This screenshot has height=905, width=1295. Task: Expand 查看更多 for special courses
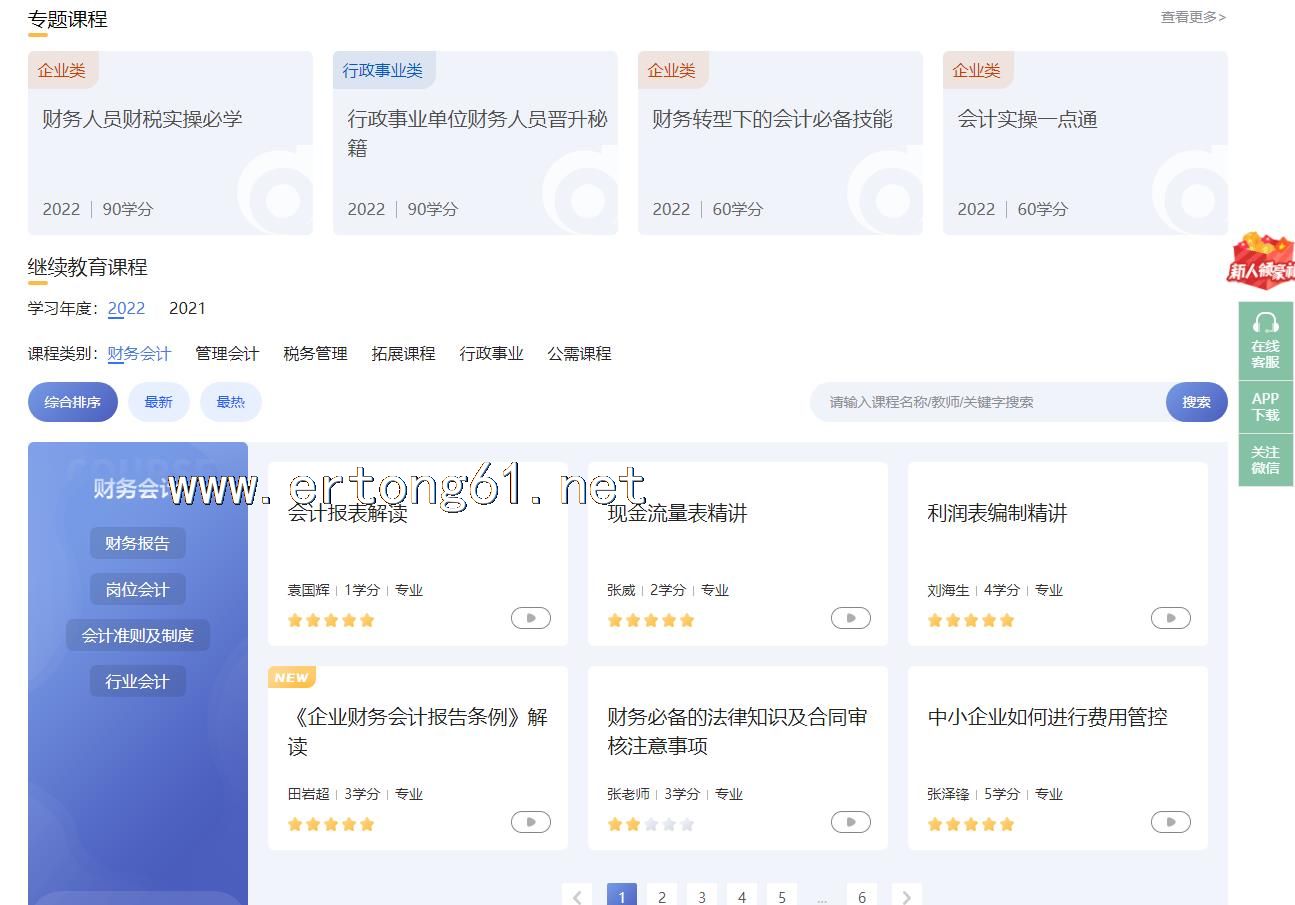pyautogui.click(x=1192, y=17)
